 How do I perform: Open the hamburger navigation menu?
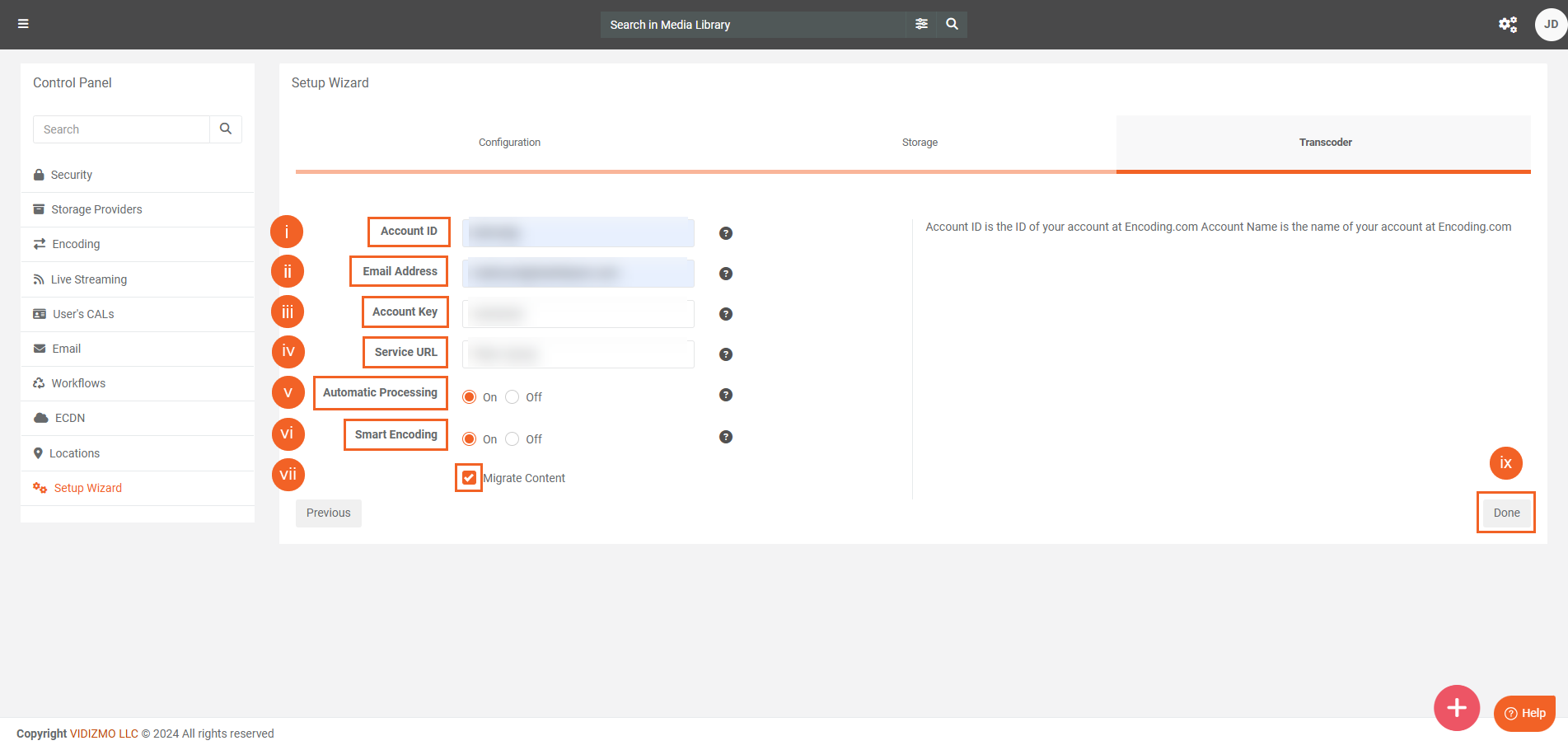tap(23, 24)
